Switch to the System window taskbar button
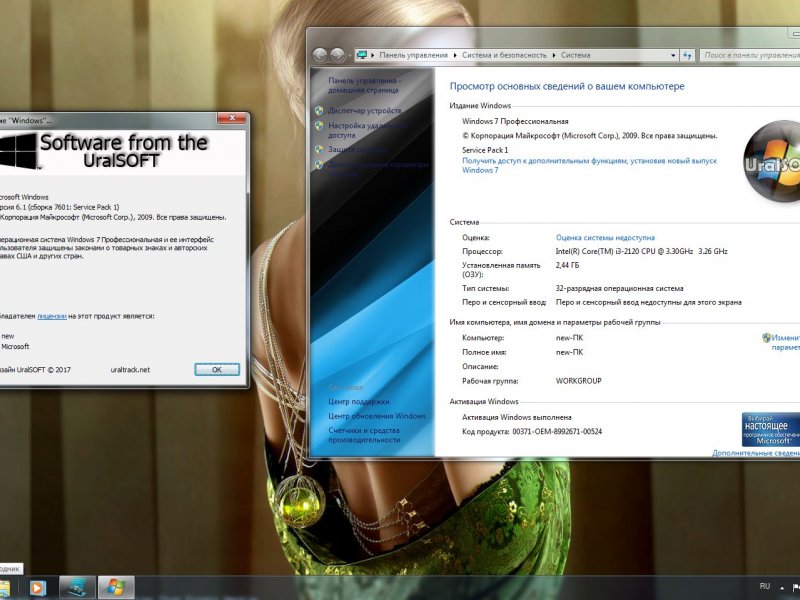This screenshot has height=600, width=800. tap(77, 587)
